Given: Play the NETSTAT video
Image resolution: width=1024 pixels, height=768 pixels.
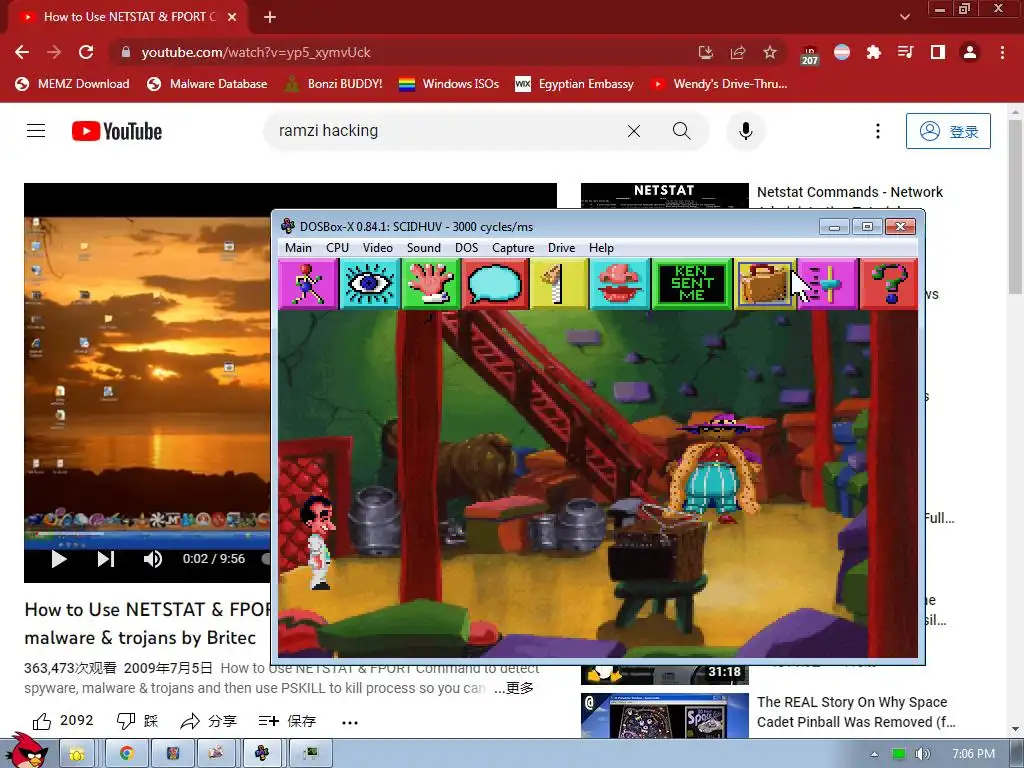Looking at the screenshot, I should coord(59,559).
